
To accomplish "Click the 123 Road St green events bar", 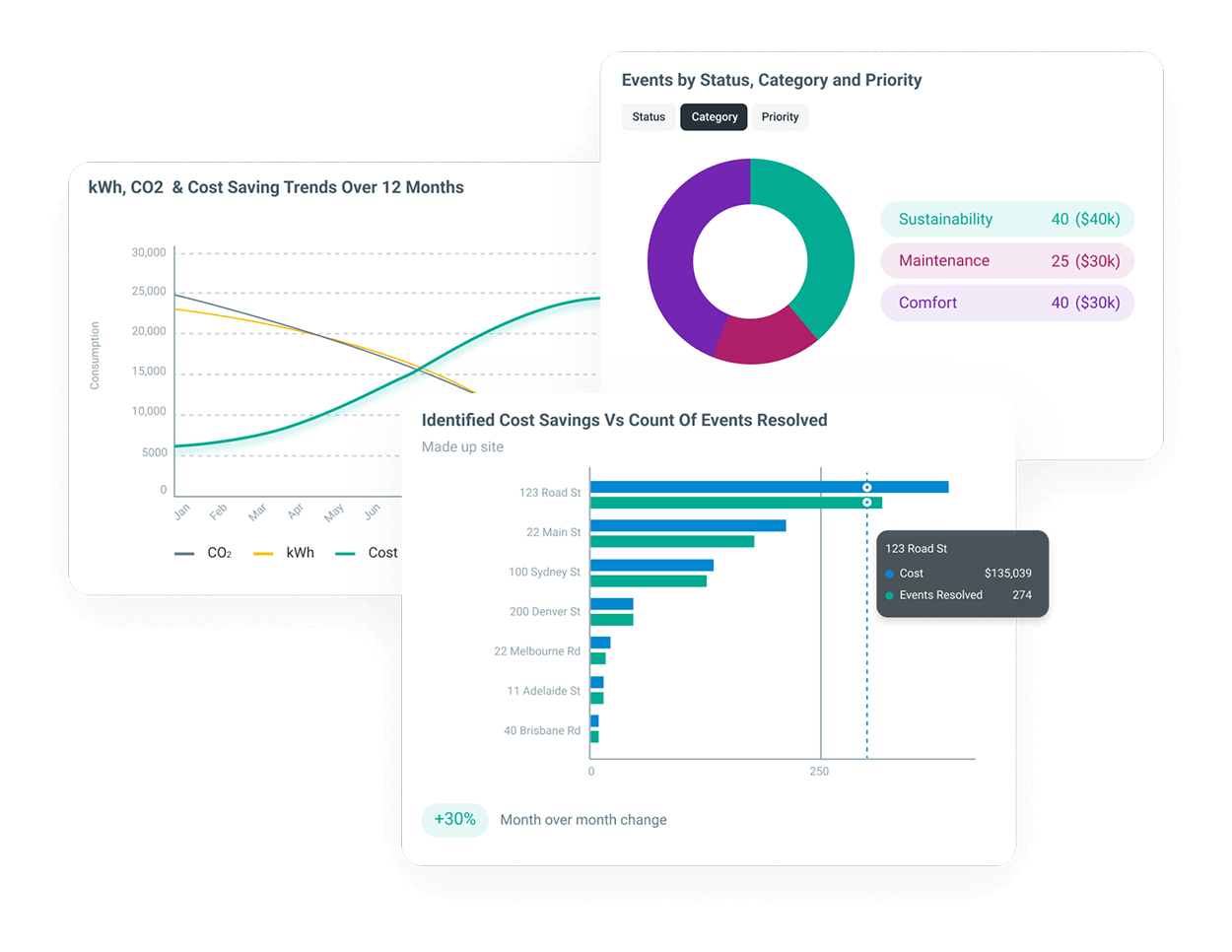I will (x=735, y=503).
